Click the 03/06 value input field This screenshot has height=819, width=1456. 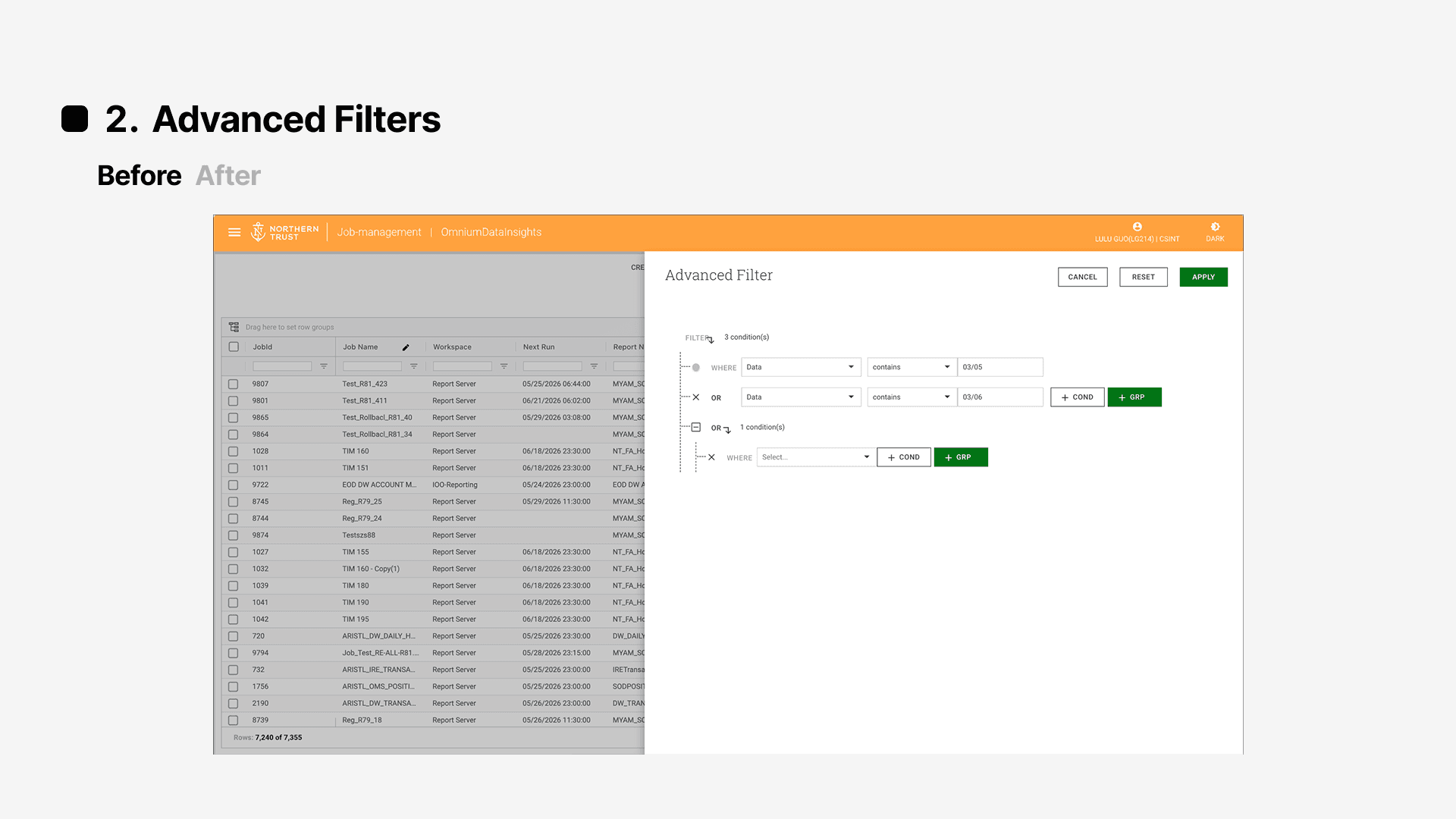tap(1000, 397)
